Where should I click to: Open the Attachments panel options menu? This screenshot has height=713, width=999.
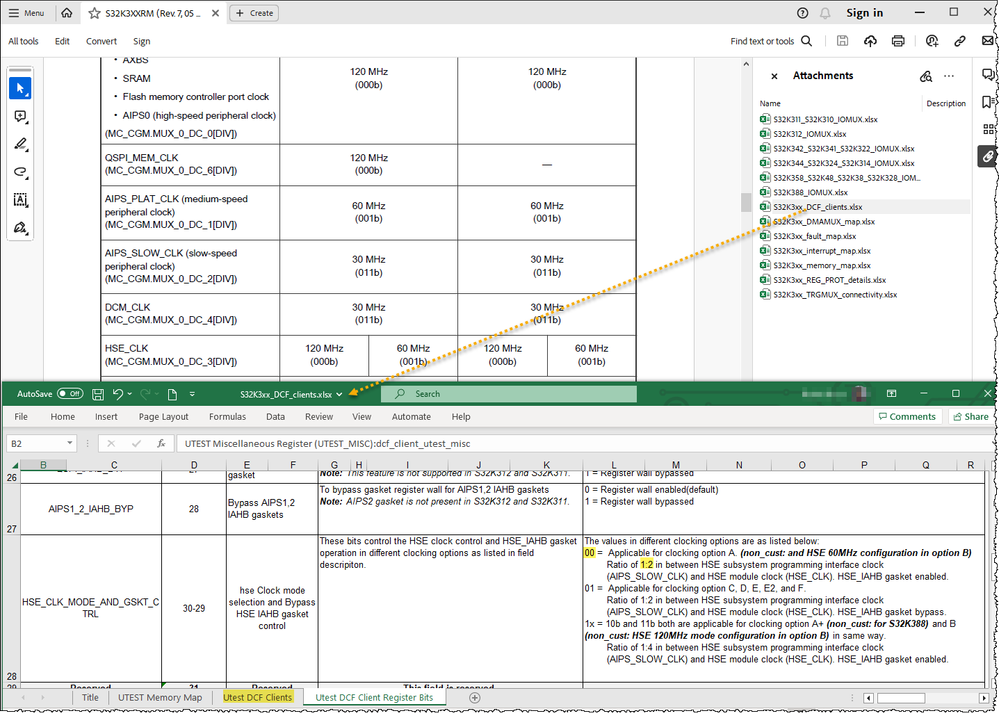(948, 75)
